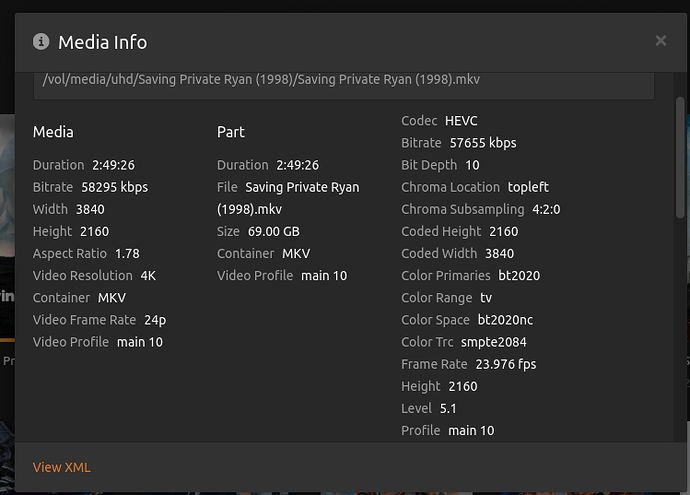Close the Media Info dialog
Image resolution: width=690 pixels, height=495 pixels.
coord(660,41)
